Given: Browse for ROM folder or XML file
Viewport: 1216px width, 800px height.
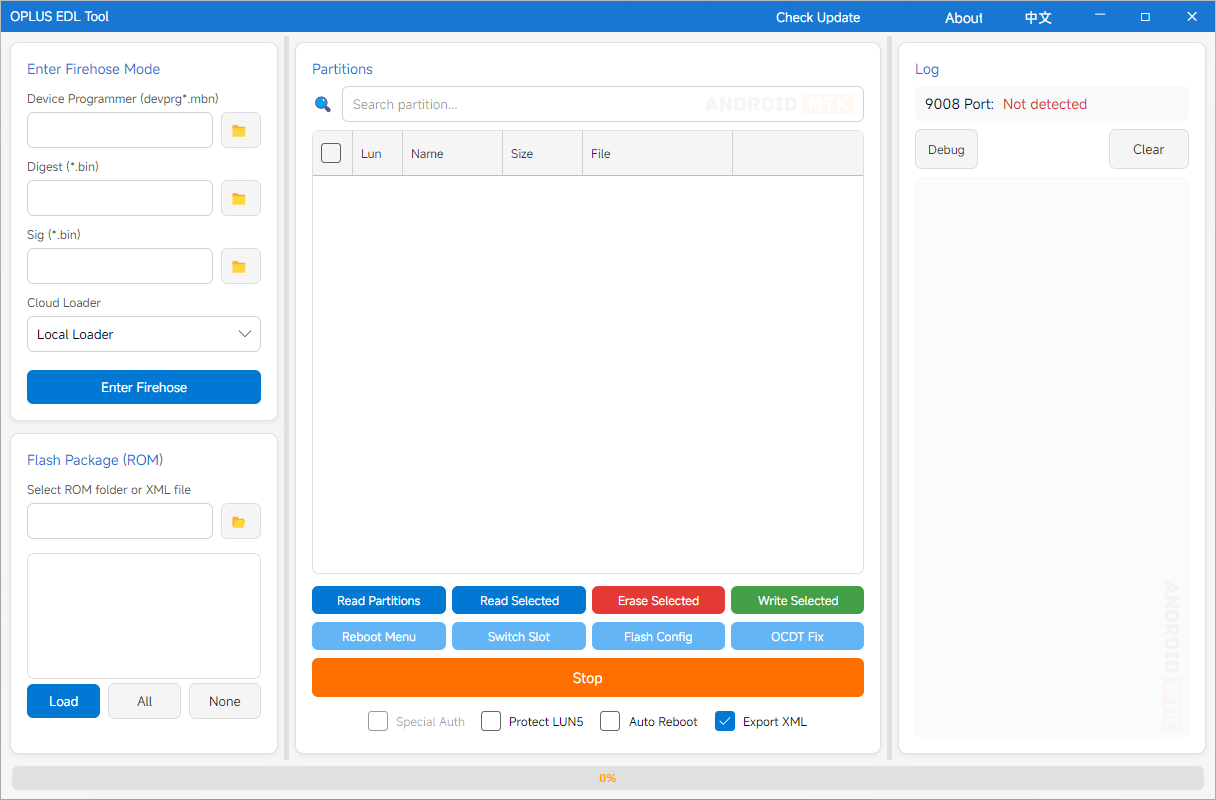Looking at the screenshot, I should click(x=240, y=521).
